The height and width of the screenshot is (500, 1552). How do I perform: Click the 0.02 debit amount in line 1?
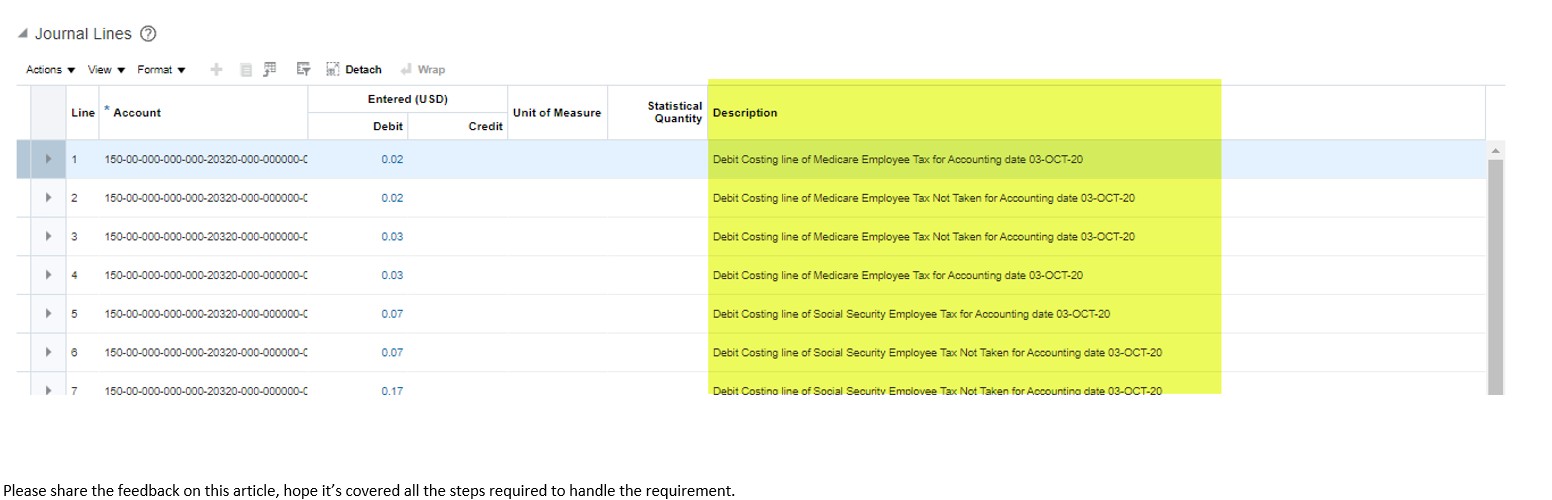click(x=392, y=159)
